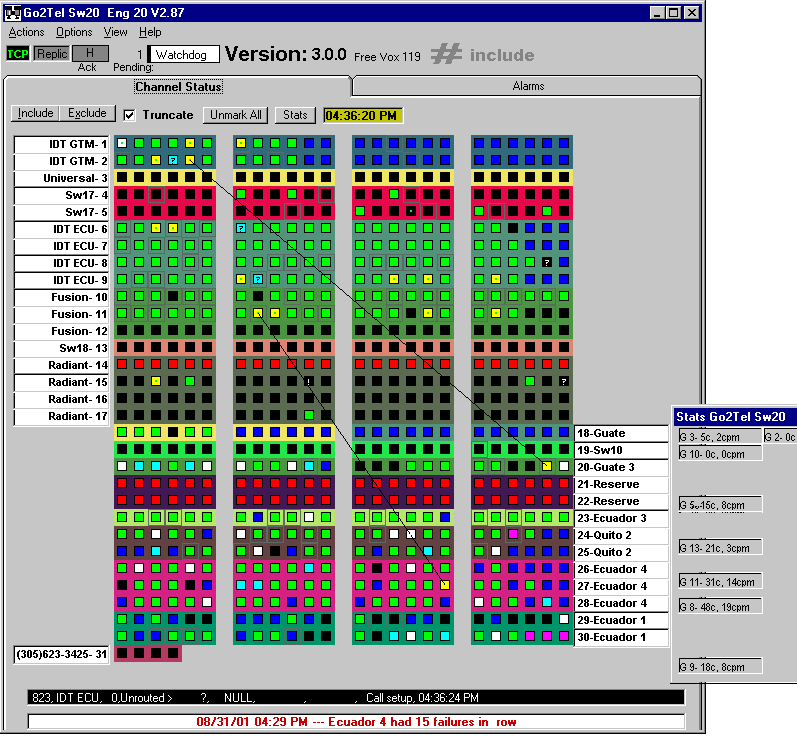Screen dimensions: 797x756
Task: Toggle the Replic button
Action: pyautogui.click(x=52, y=54)
